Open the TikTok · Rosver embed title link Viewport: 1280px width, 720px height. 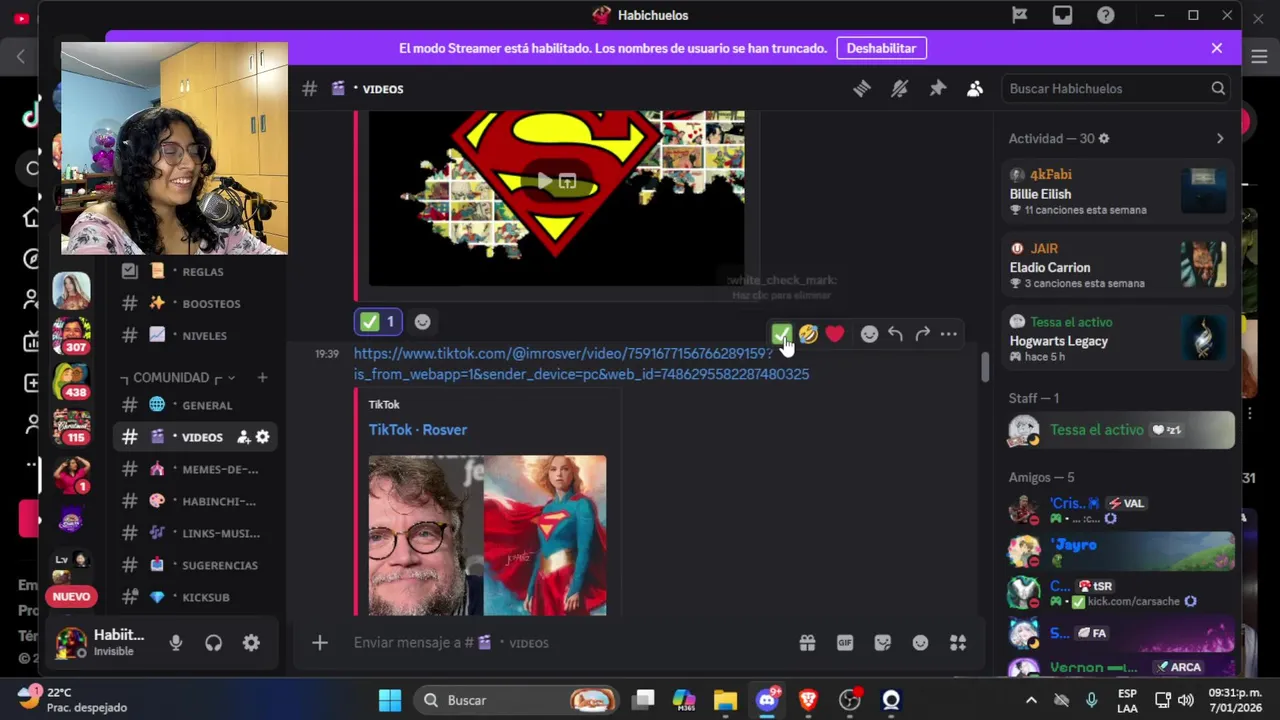418,429
